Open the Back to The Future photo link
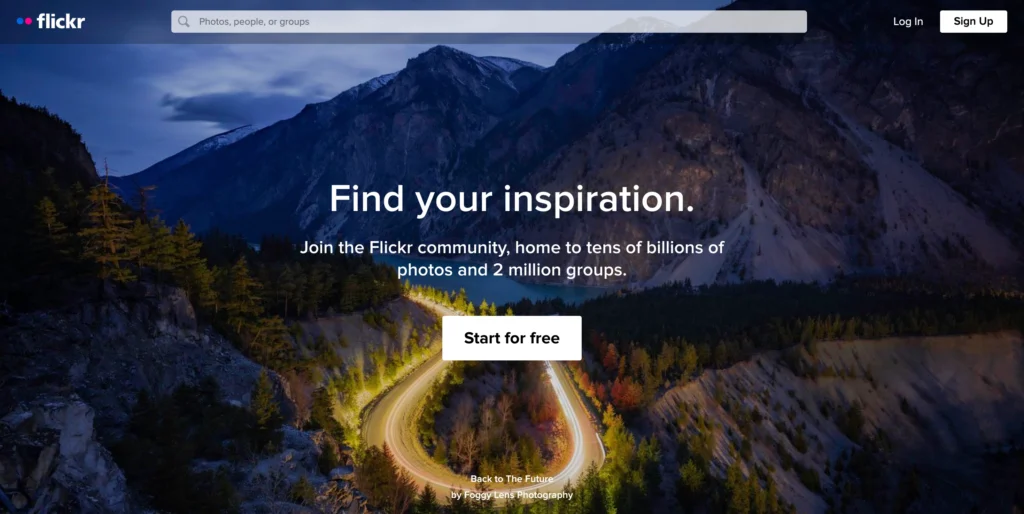1024x514 pixels. pyautogui.click(x=511, y=479)
